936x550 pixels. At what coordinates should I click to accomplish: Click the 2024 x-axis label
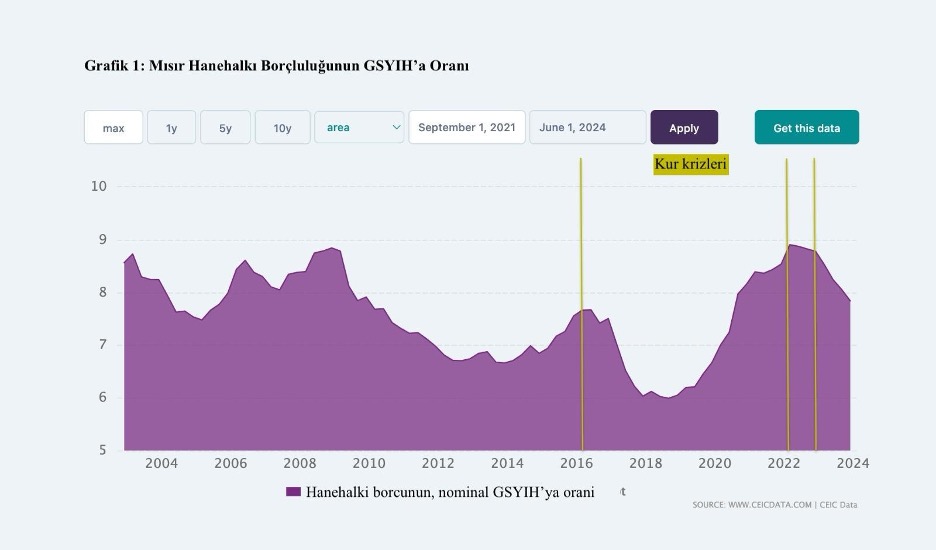pos(853,464)
